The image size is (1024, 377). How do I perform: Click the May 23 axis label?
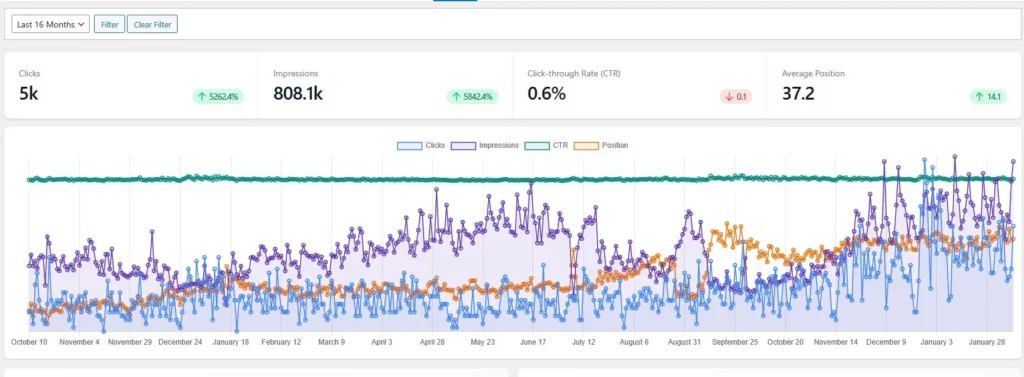pyautogui.click(x=483, y=342)
